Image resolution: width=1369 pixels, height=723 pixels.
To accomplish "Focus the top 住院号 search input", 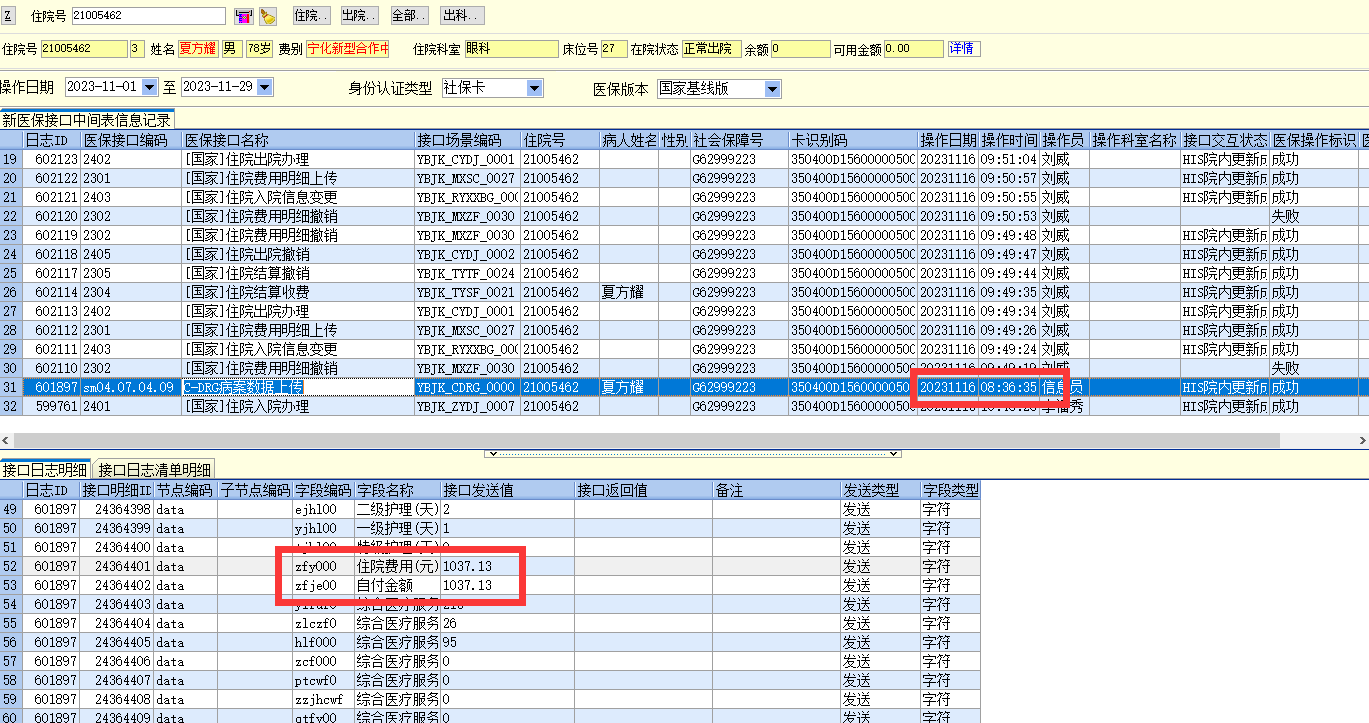I will coord(149,16).
